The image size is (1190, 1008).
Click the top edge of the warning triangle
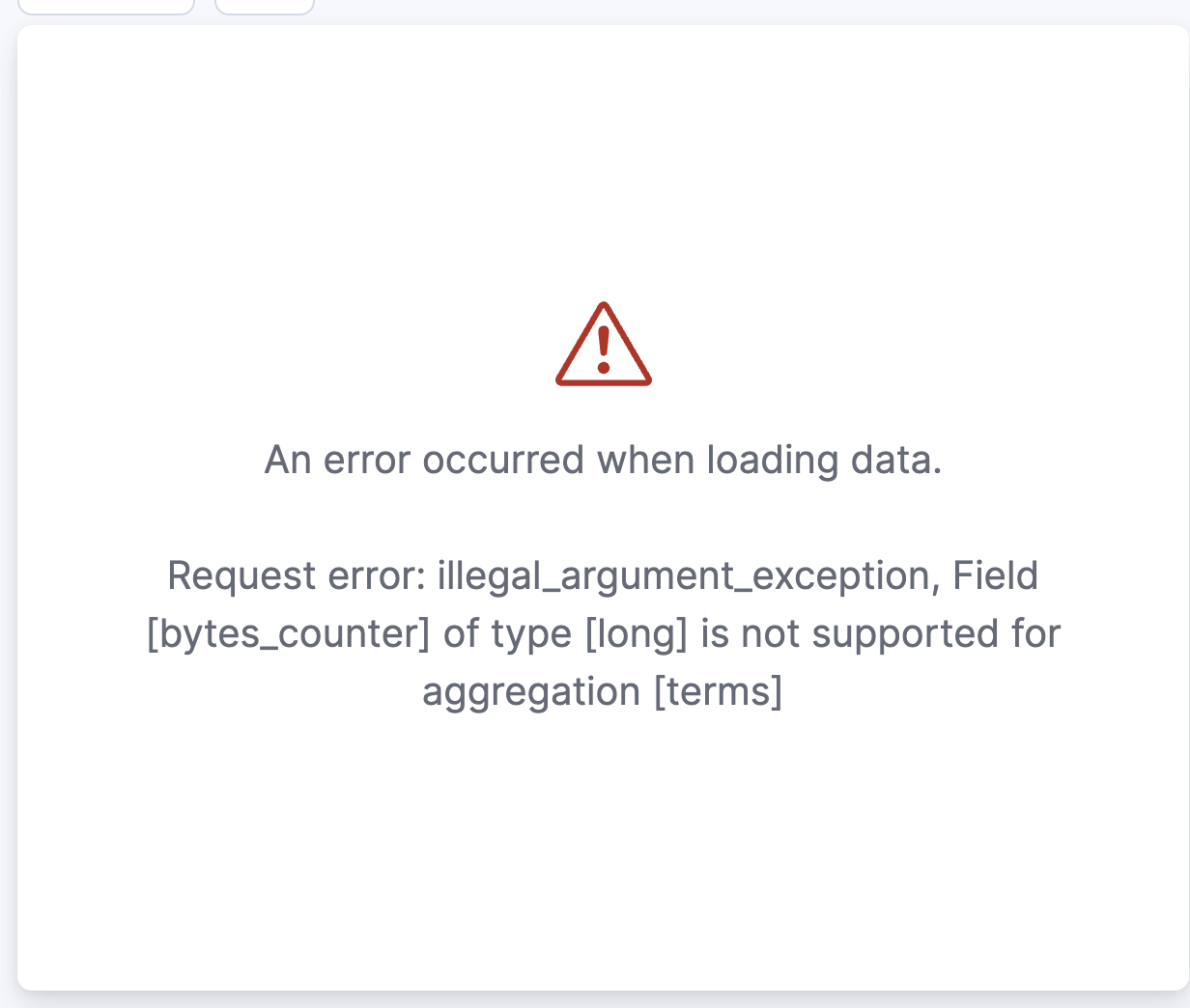point(603,307)
